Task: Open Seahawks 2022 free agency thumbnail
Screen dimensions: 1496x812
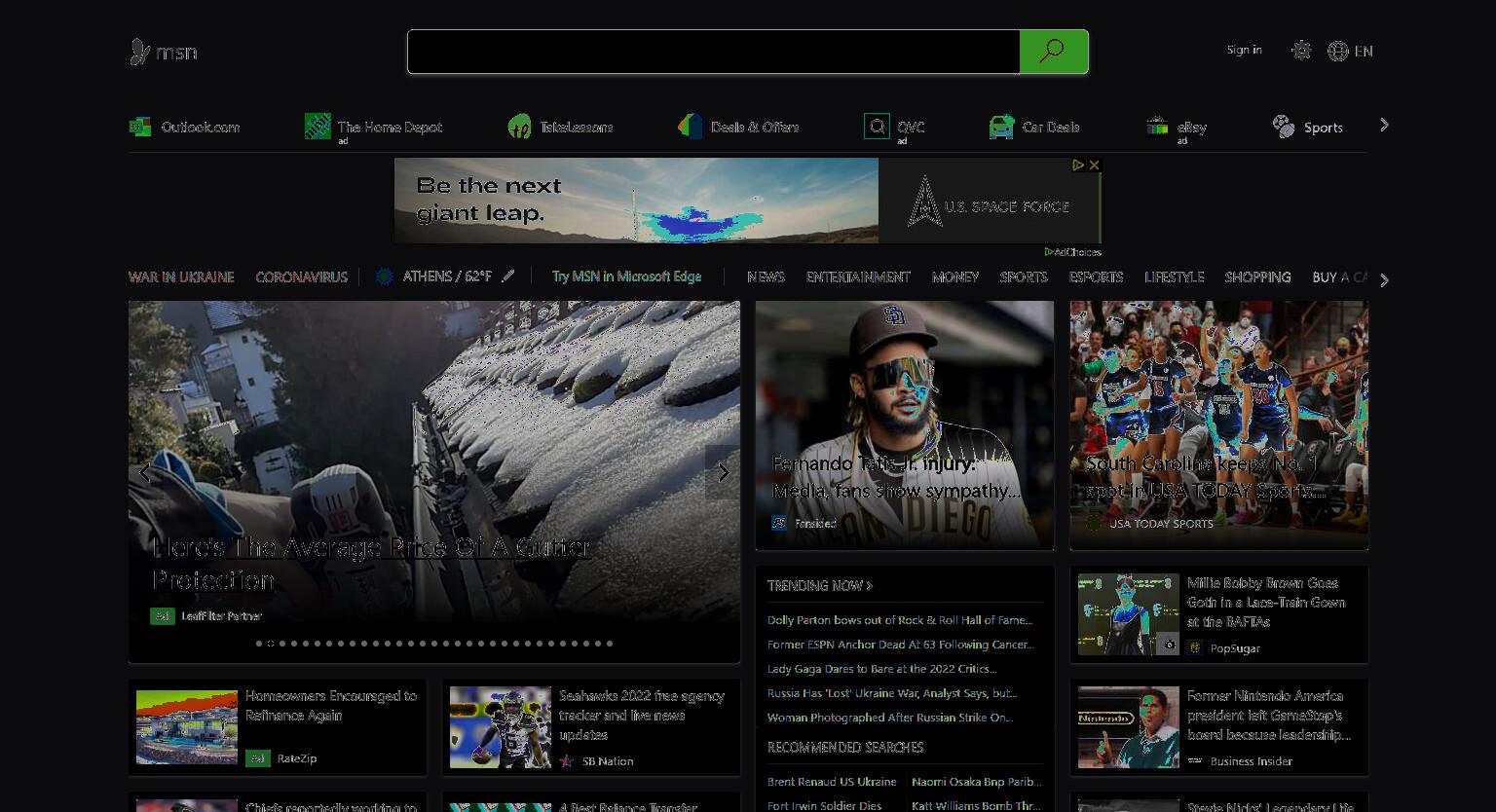Action: click(x=501, y=727)
